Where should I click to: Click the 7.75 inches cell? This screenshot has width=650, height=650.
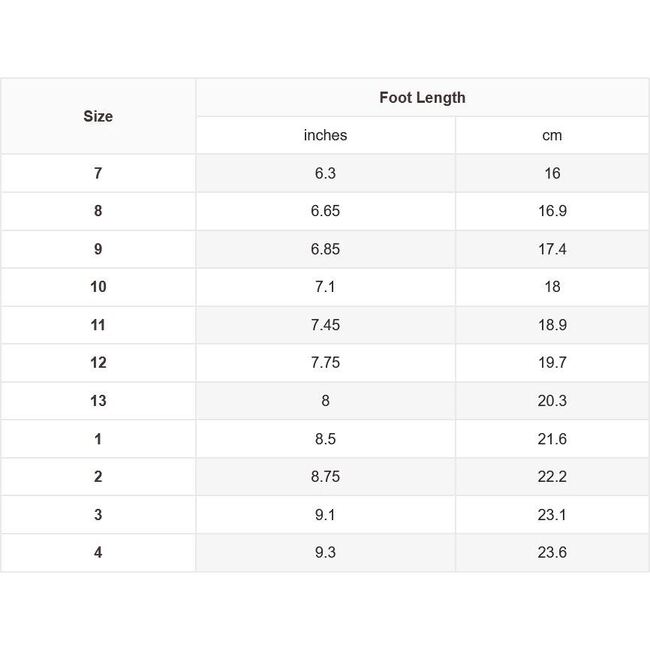pyautogui.click(x=325, y=363)
